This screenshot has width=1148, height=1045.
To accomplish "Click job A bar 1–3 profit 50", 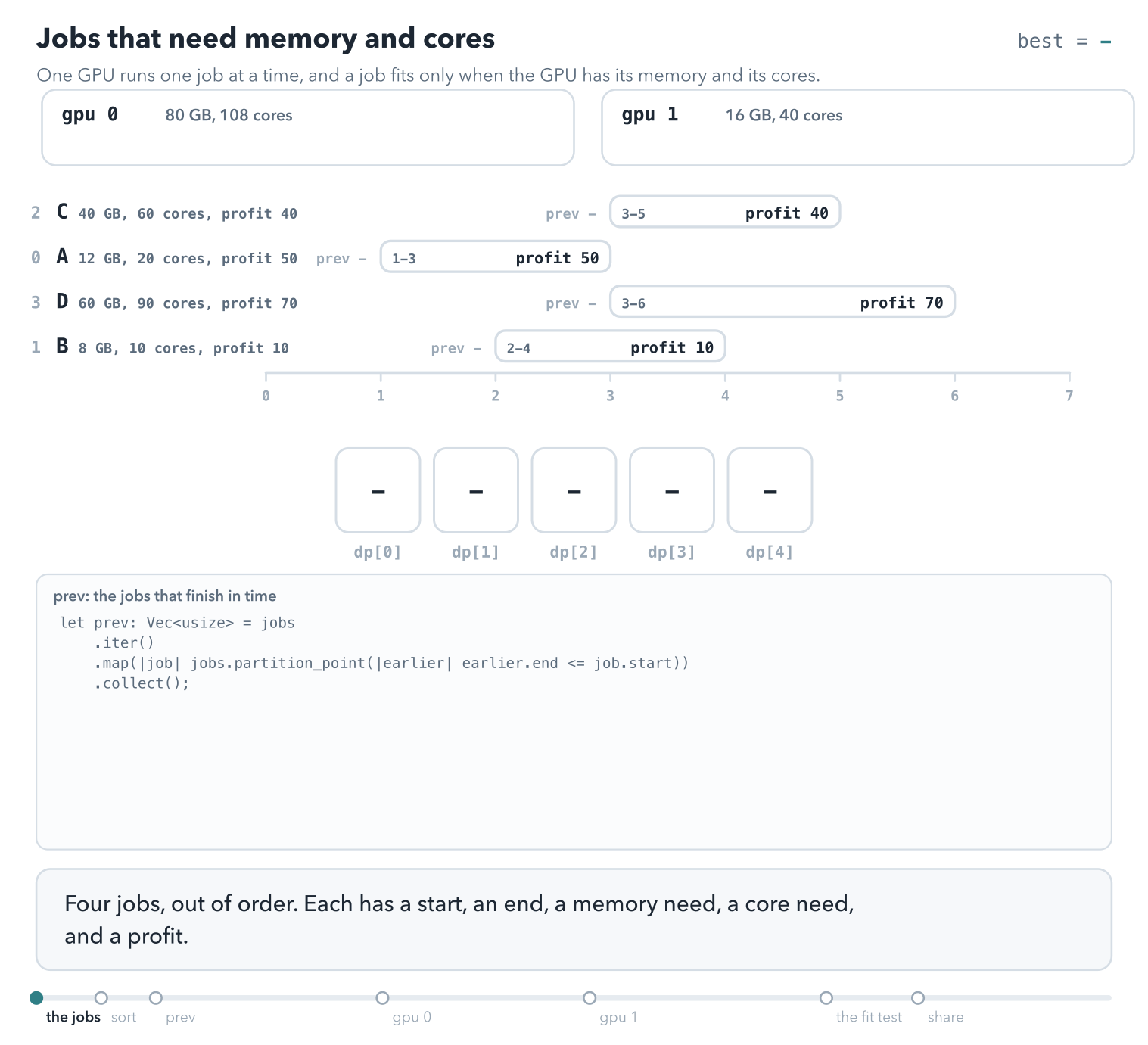I will point(496,257).
